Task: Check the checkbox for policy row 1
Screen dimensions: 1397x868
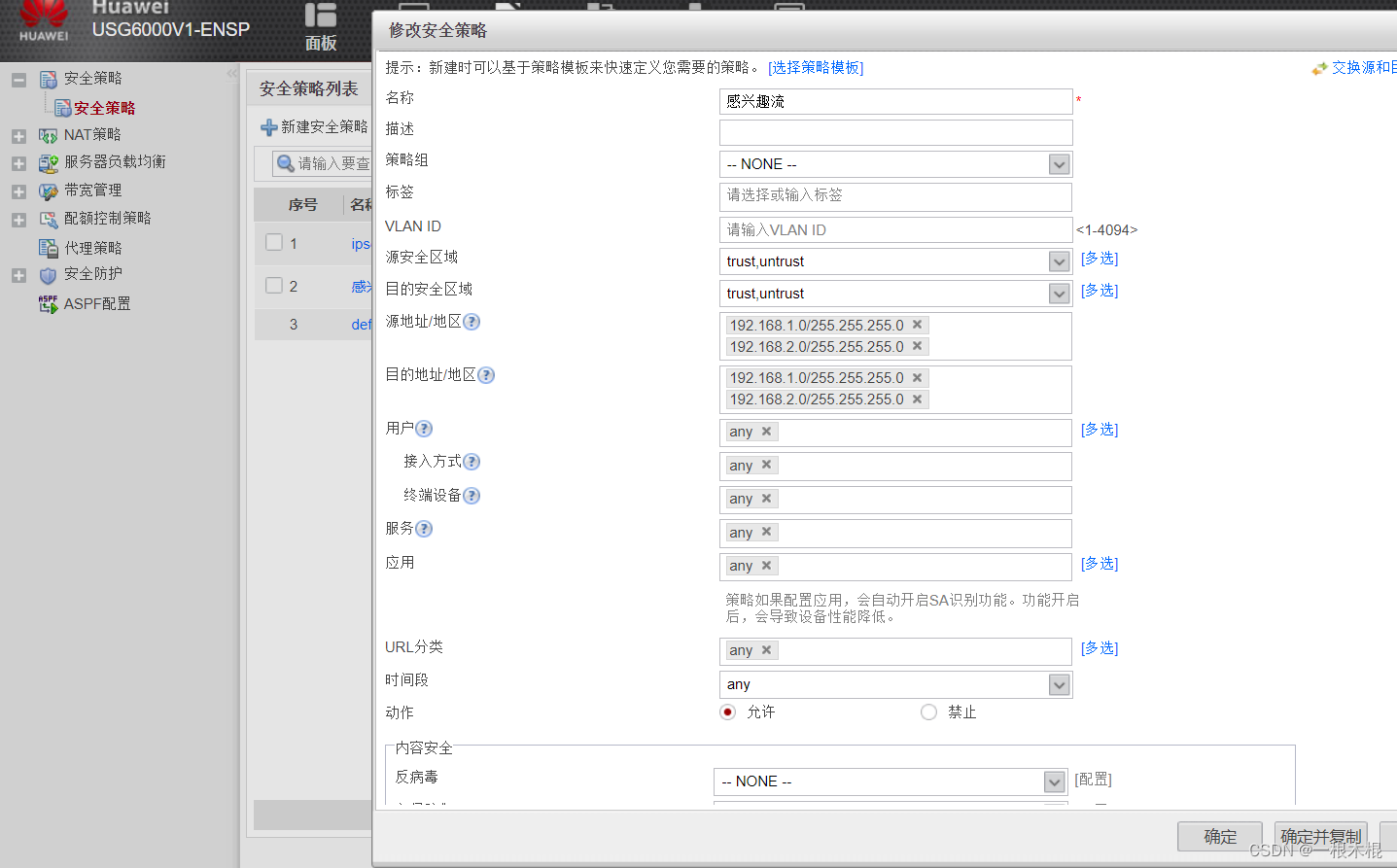Action: [x=274, y=242]
